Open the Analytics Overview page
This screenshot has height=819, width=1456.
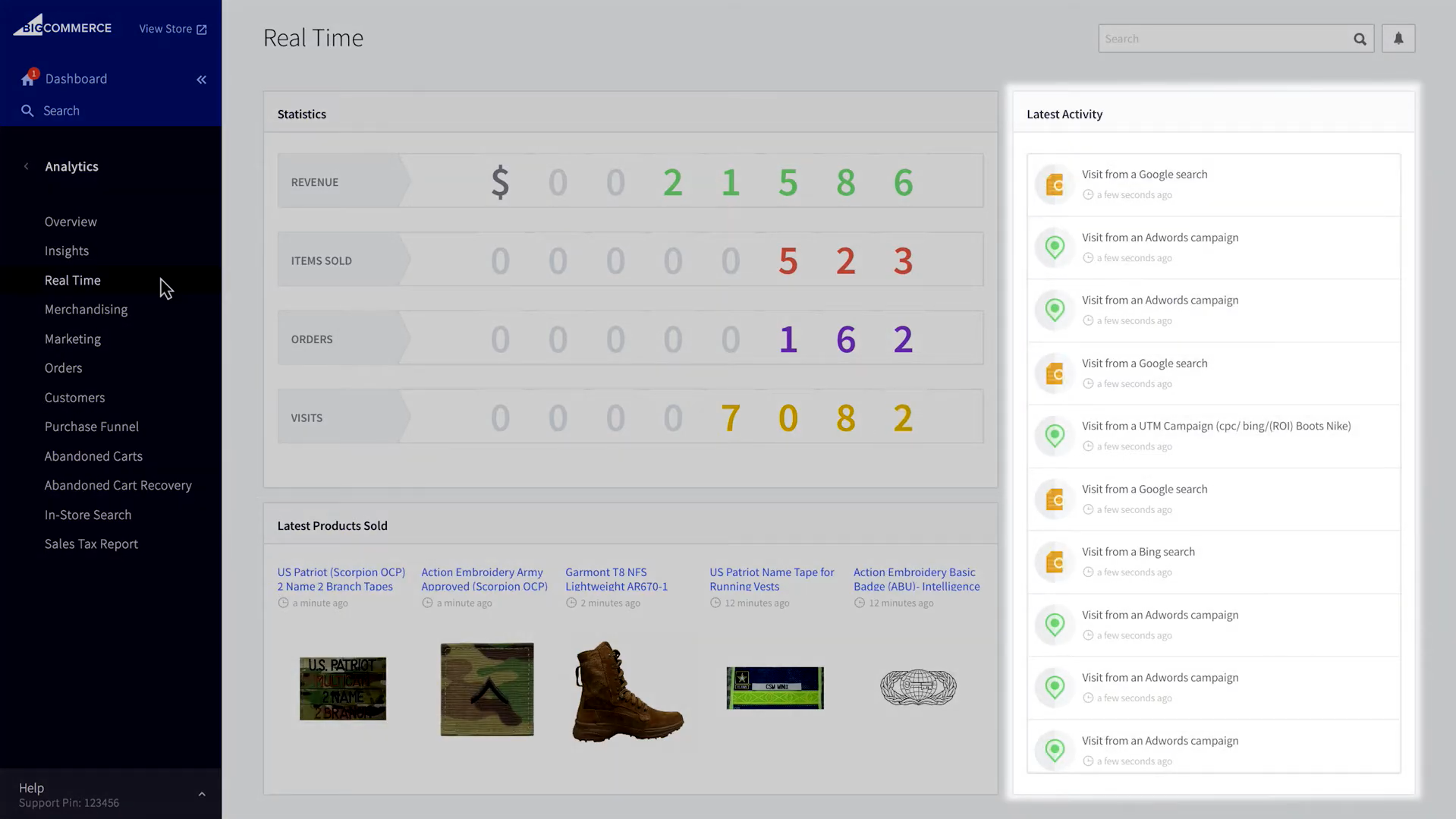[71, 222]
